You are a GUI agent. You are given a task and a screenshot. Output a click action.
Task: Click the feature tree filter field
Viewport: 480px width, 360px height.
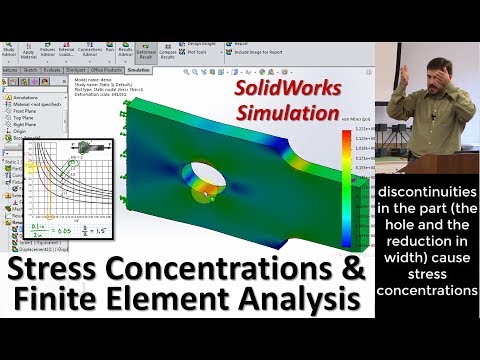[x=35, y=90]
